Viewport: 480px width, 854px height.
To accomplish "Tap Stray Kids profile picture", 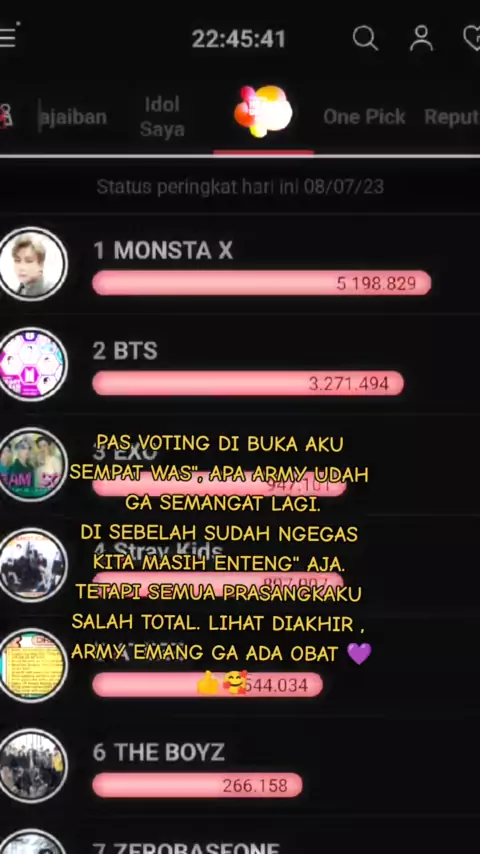I will click(x=33, y=565).
